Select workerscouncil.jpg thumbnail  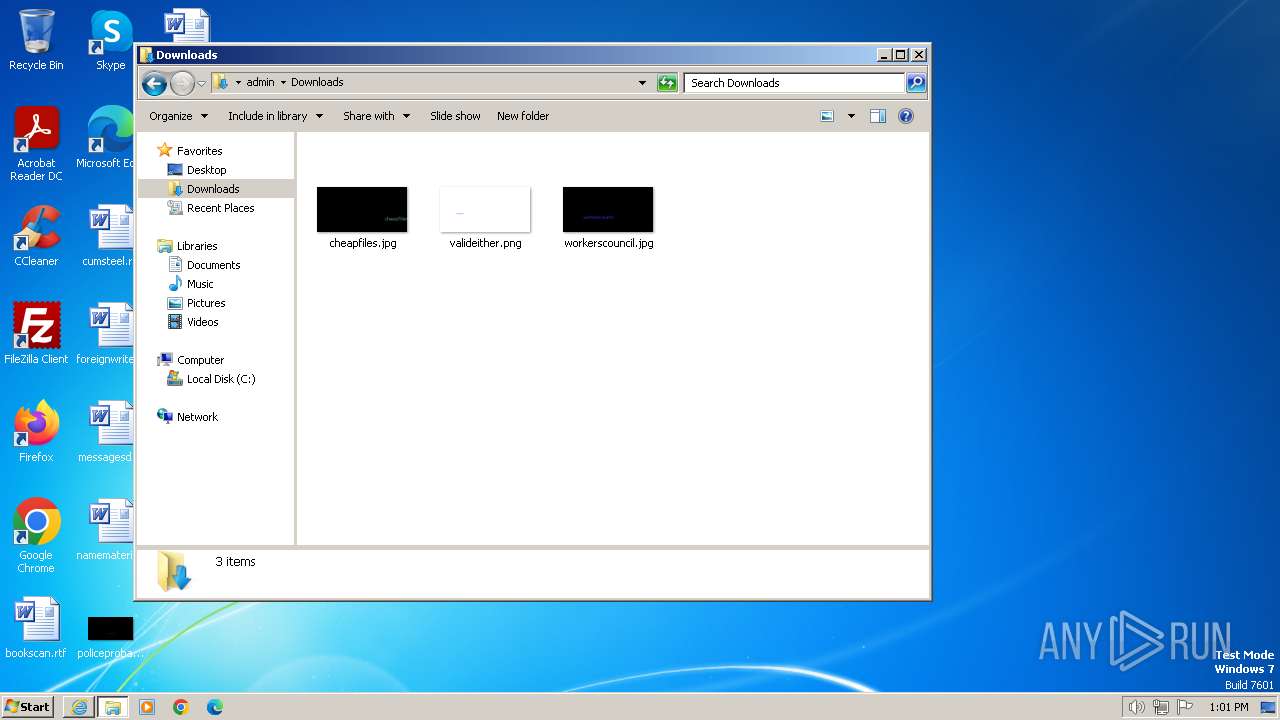(608, 209)
